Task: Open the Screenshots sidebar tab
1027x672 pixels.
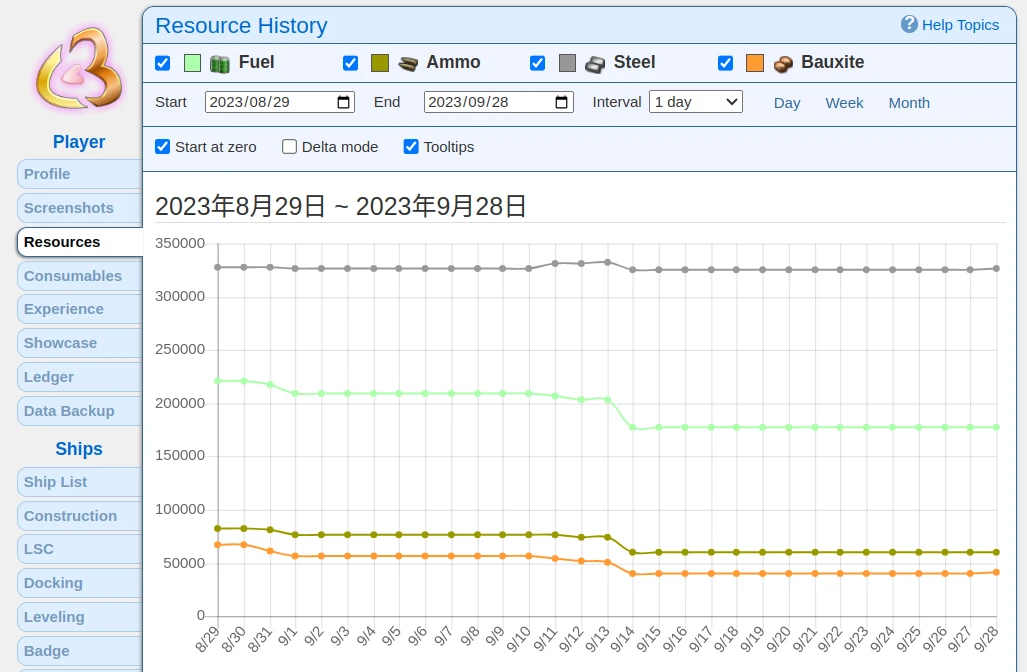Action: tap(80, 208)
